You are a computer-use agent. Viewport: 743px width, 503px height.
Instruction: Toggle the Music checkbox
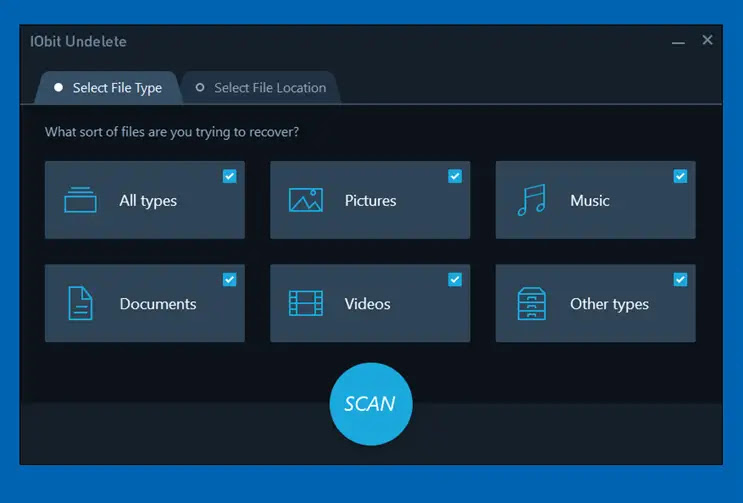coord(680,176)
